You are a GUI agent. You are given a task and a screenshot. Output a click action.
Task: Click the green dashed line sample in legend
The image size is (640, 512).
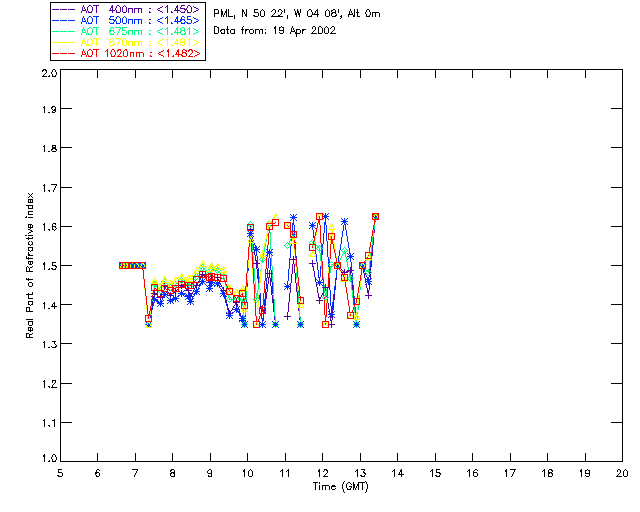click(x=64, y=31)
